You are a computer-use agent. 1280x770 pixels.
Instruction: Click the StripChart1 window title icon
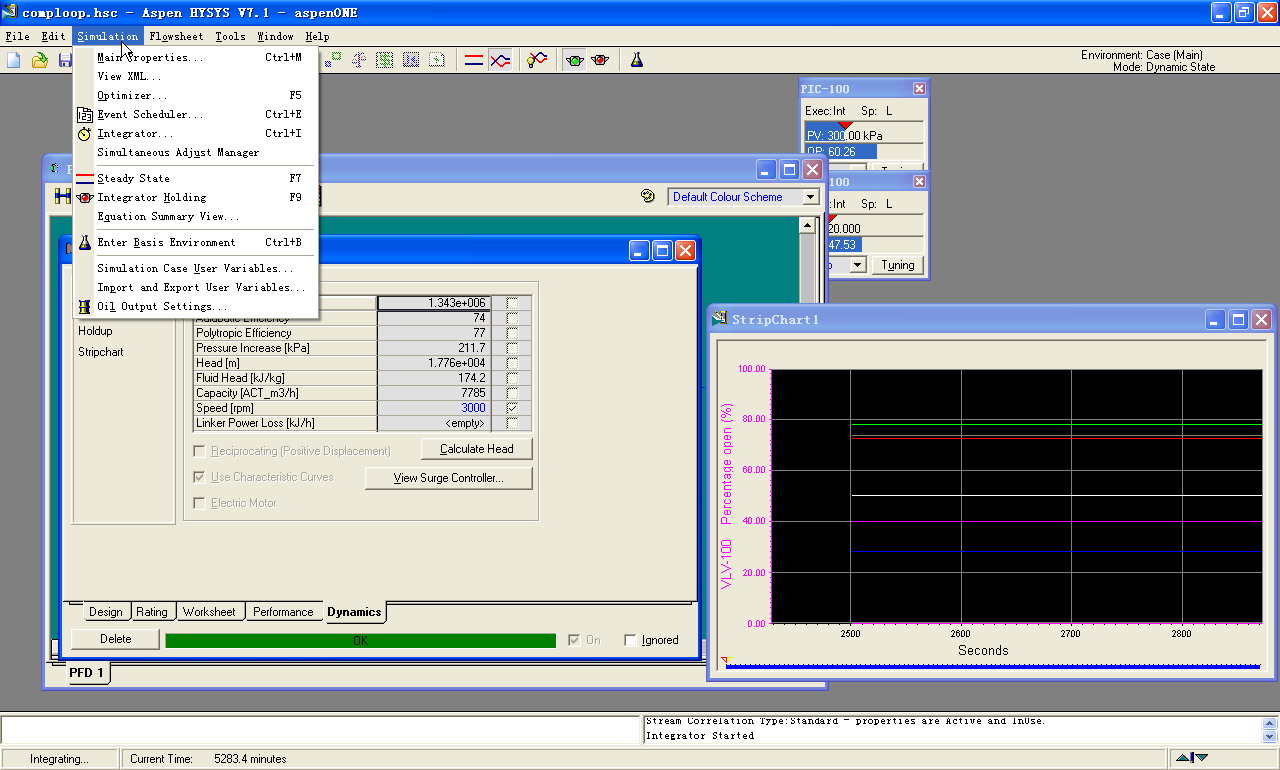(720, 319)
